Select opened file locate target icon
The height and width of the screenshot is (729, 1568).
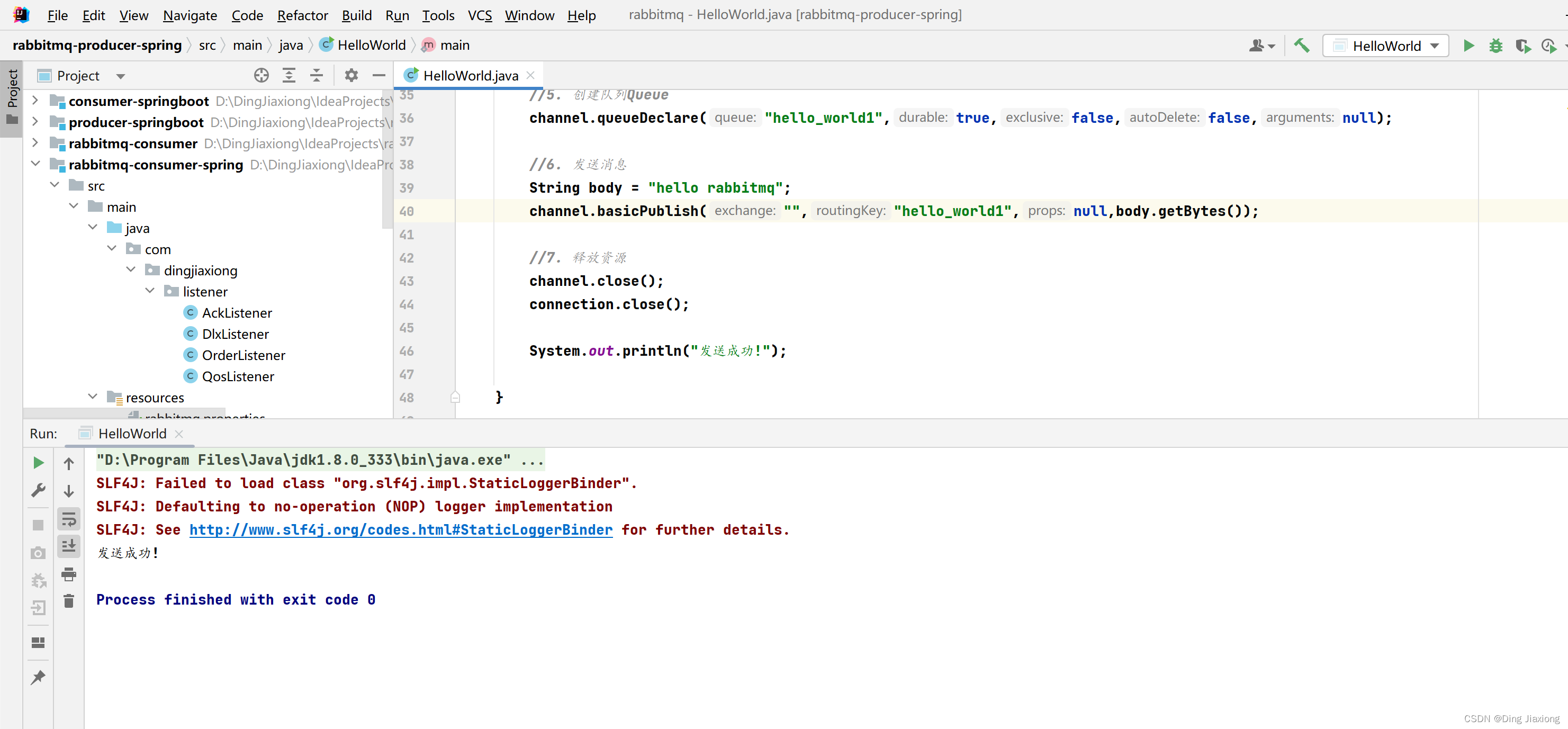pyautogui.click(x=261, y=76)
